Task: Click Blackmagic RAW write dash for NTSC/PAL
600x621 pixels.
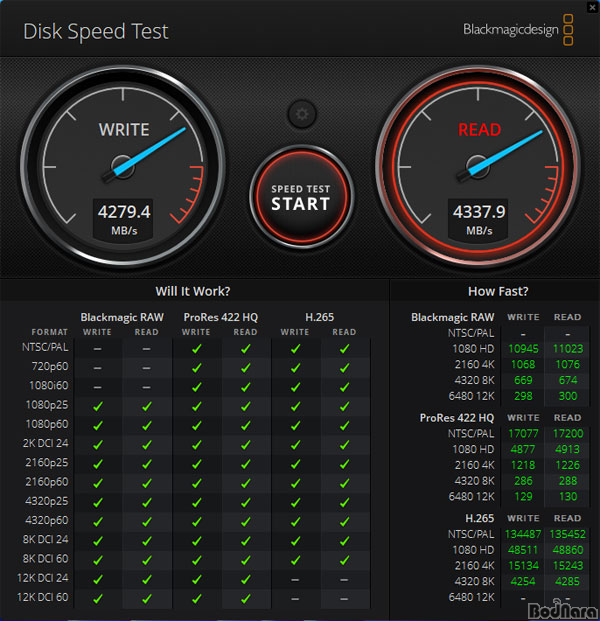Action: pos(97,349)
